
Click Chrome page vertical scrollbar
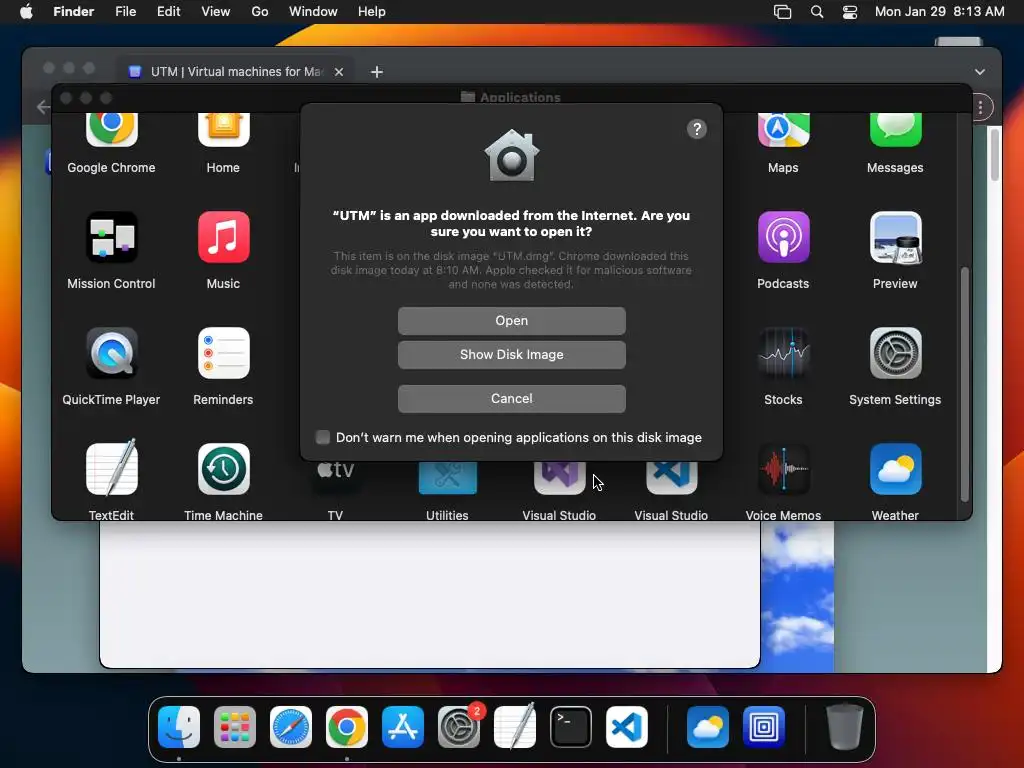pos(995,155)
